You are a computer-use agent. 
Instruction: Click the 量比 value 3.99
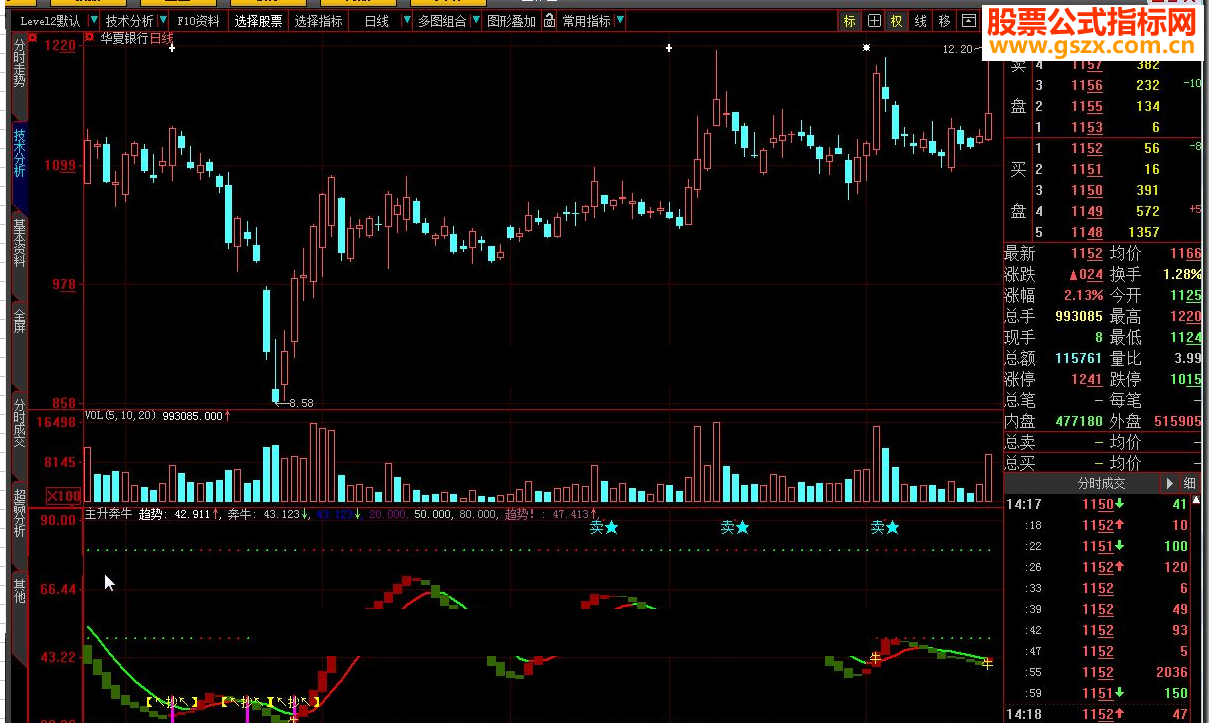(x=1186, y=358)
